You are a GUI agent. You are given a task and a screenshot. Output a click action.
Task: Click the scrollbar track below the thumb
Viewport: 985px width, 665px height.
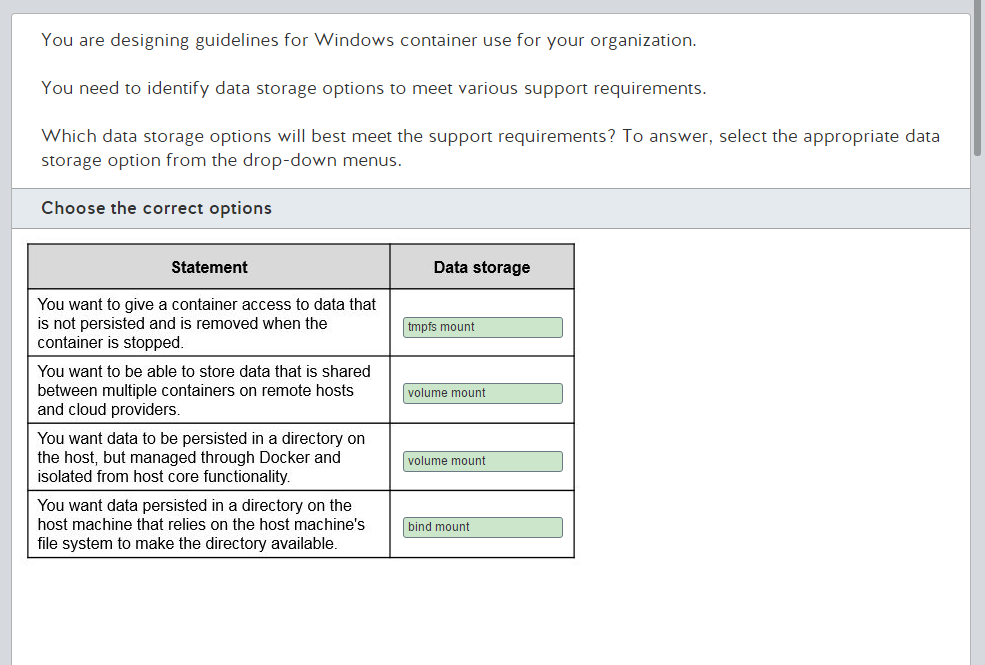coord(977,408)
